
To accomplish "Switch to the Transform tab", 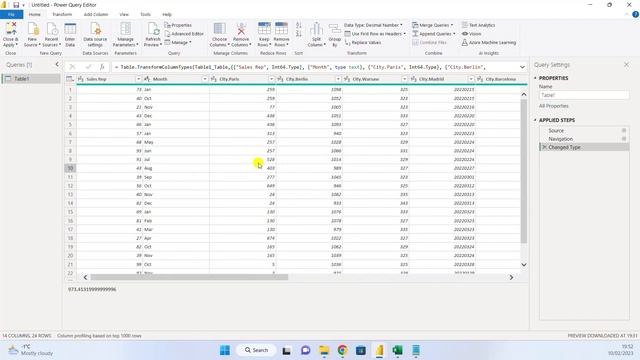I will click(62, 14).
